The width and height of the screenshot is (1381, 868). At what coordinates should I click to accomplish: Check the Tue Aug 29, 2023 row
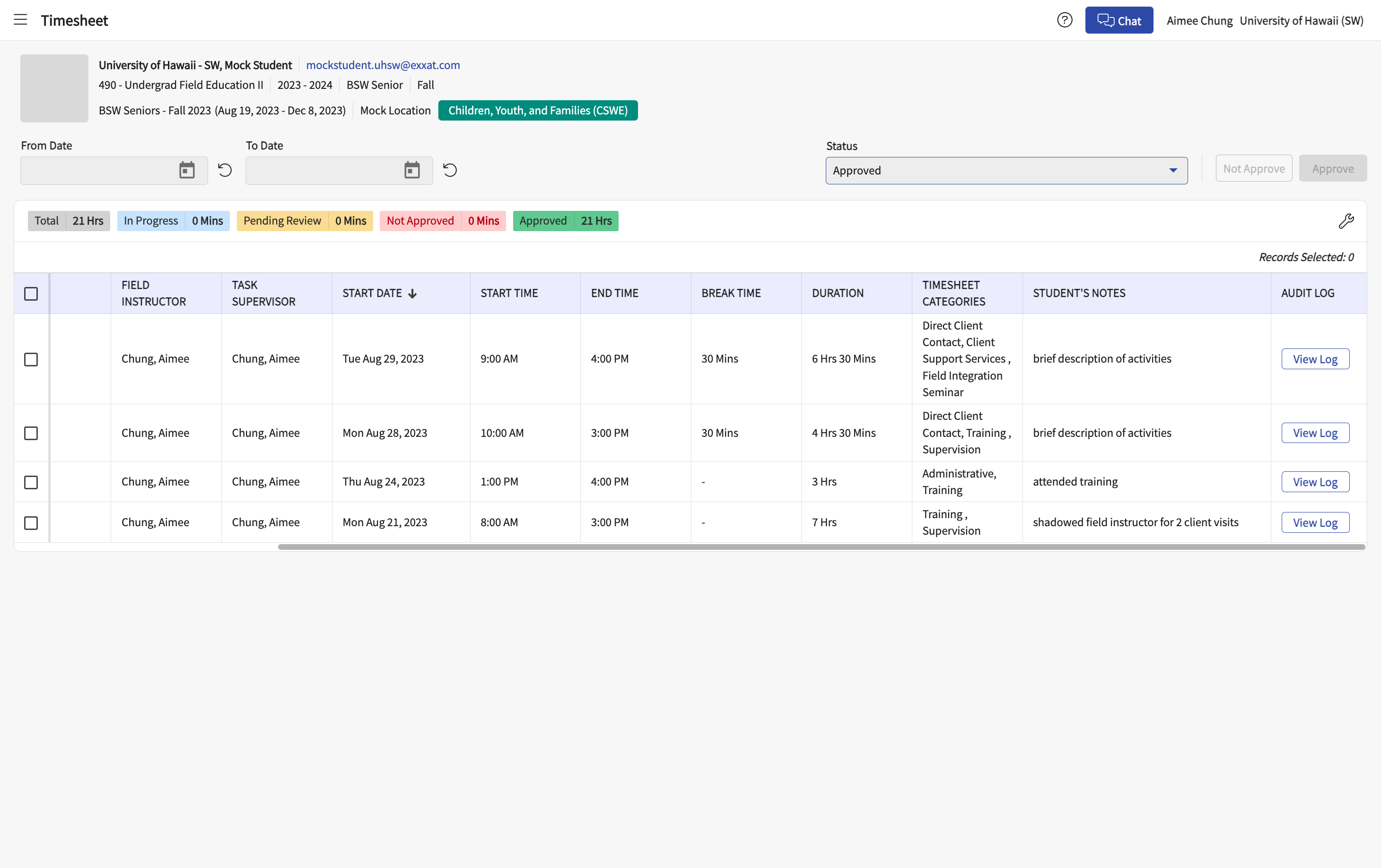[x=31, y=359]
